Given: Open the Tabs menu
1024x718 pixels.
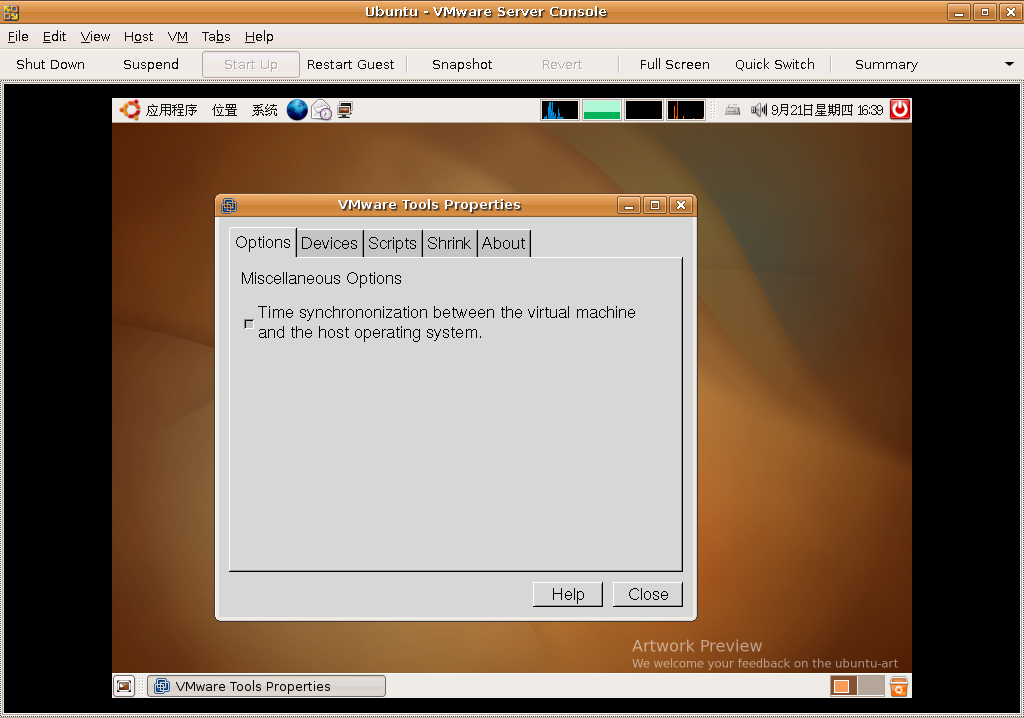Looking at the screenshot, I should [x=216, y=37].
